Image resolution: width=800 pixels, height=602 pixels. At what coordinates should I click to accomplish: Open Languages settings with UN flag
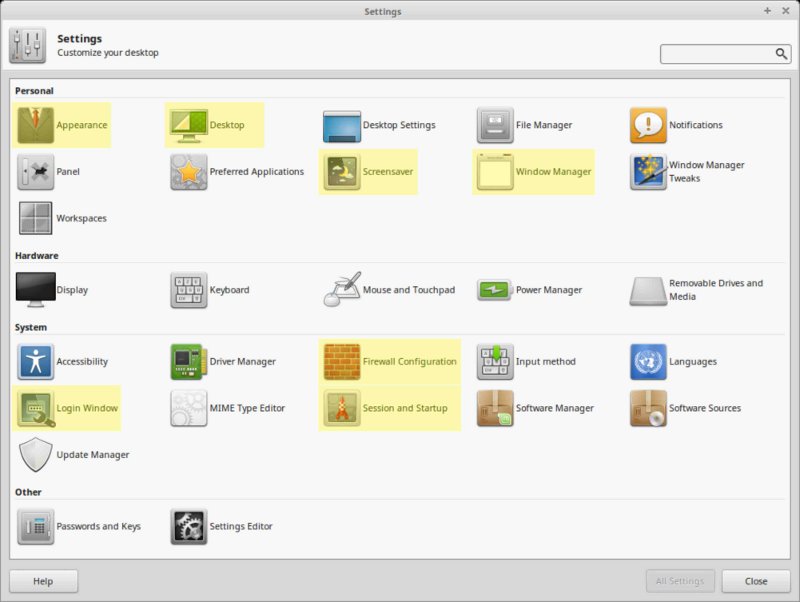(648, 362)
